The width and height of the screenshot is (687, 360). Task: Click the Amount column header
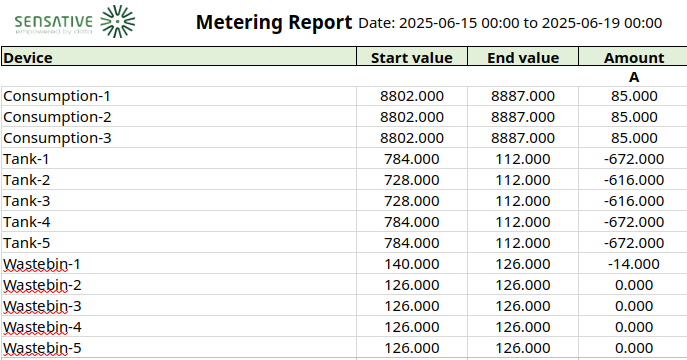634,57
